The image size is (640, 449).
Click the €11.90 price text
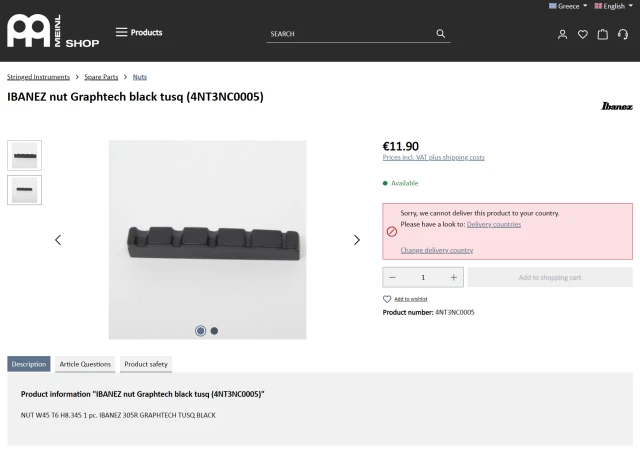pyautogui.click(x=400, y=146)
